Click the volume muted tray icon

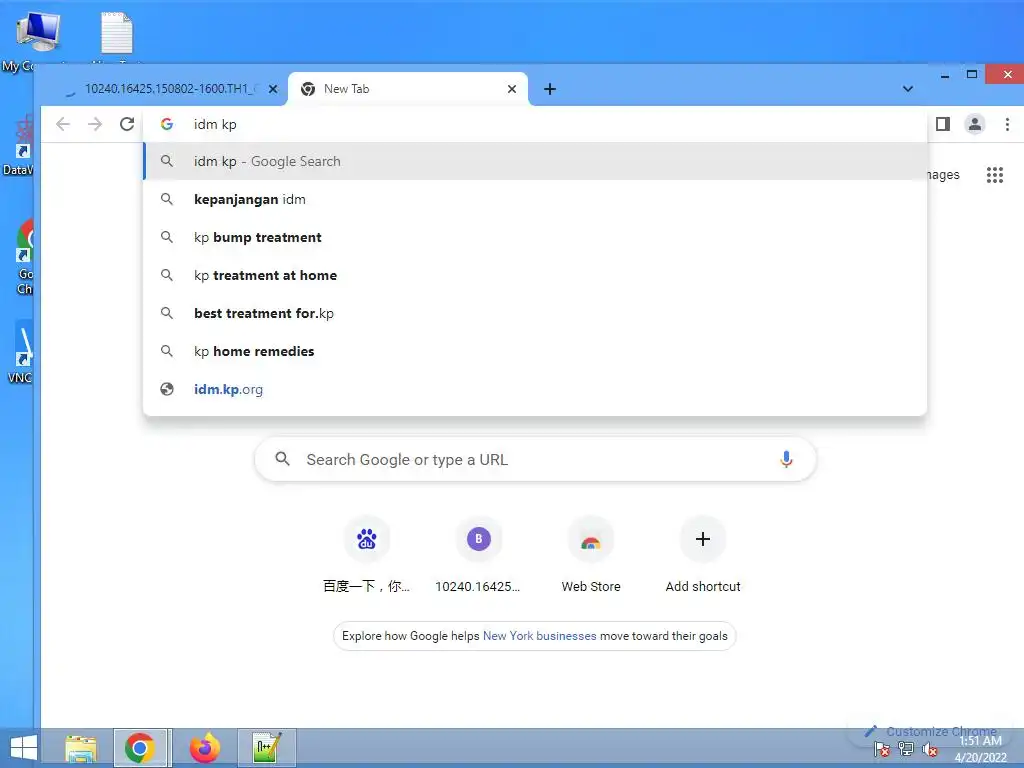point(929,750)
